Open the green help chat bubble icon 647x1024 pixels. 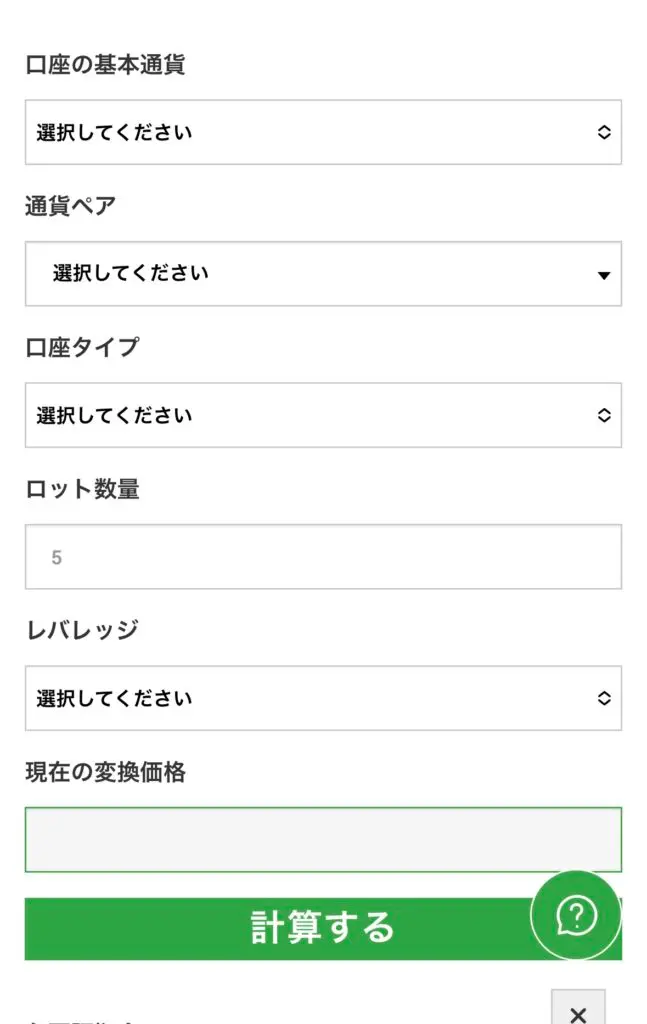pos(576,915)
